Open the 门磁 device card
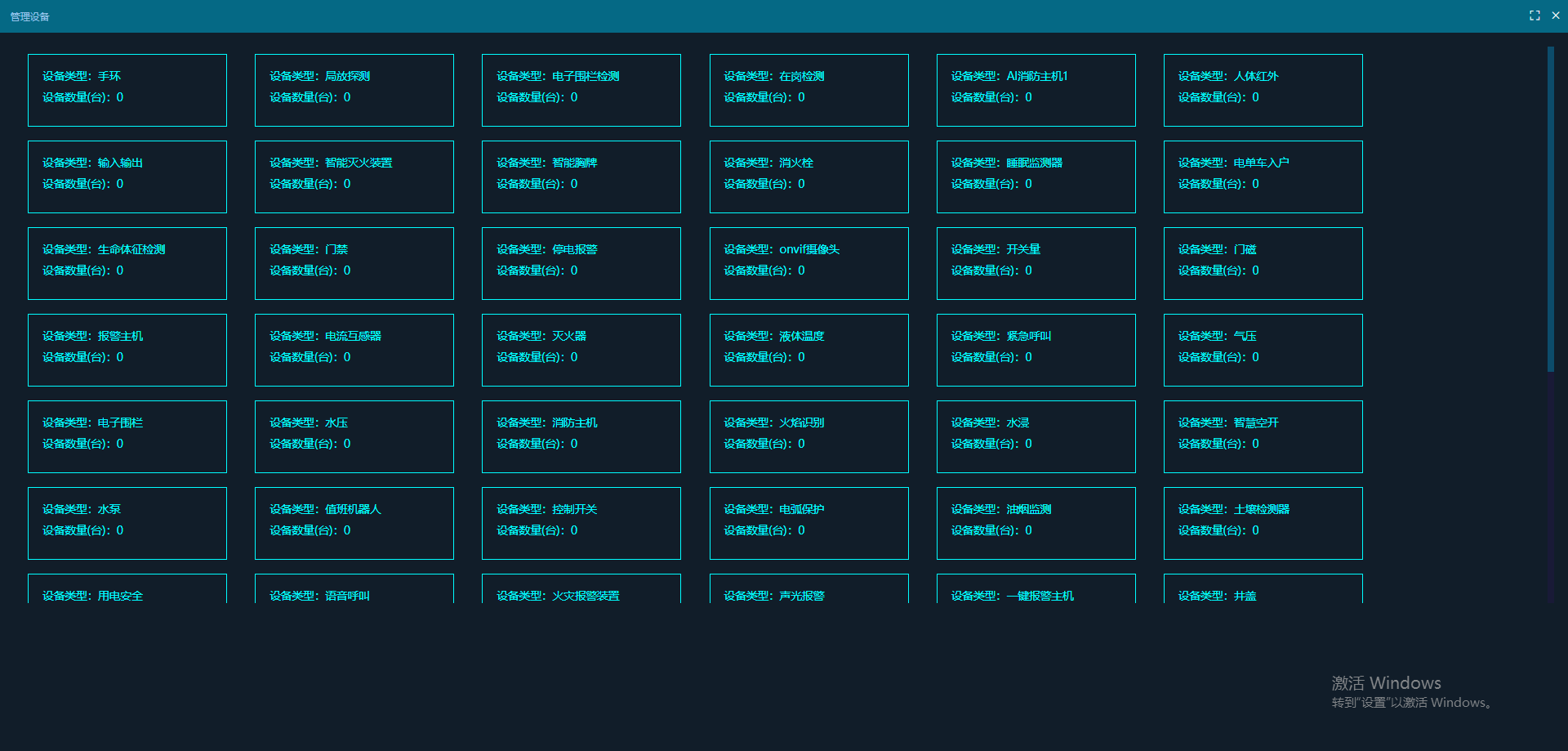This screenshot has height=751, width=1568. (1263, 263)
